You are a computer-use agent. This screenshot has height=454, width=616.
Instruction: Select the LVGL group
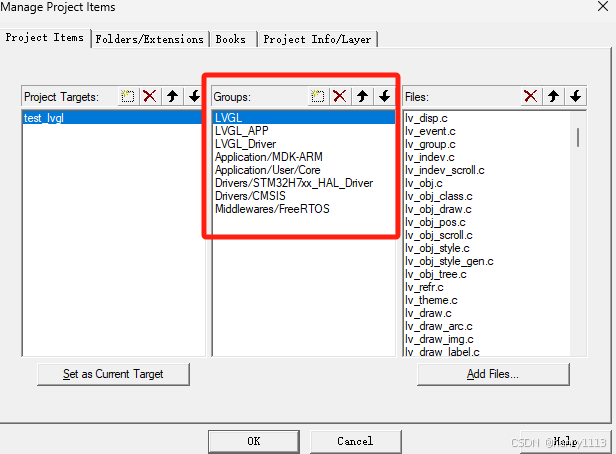click(304, 118)
